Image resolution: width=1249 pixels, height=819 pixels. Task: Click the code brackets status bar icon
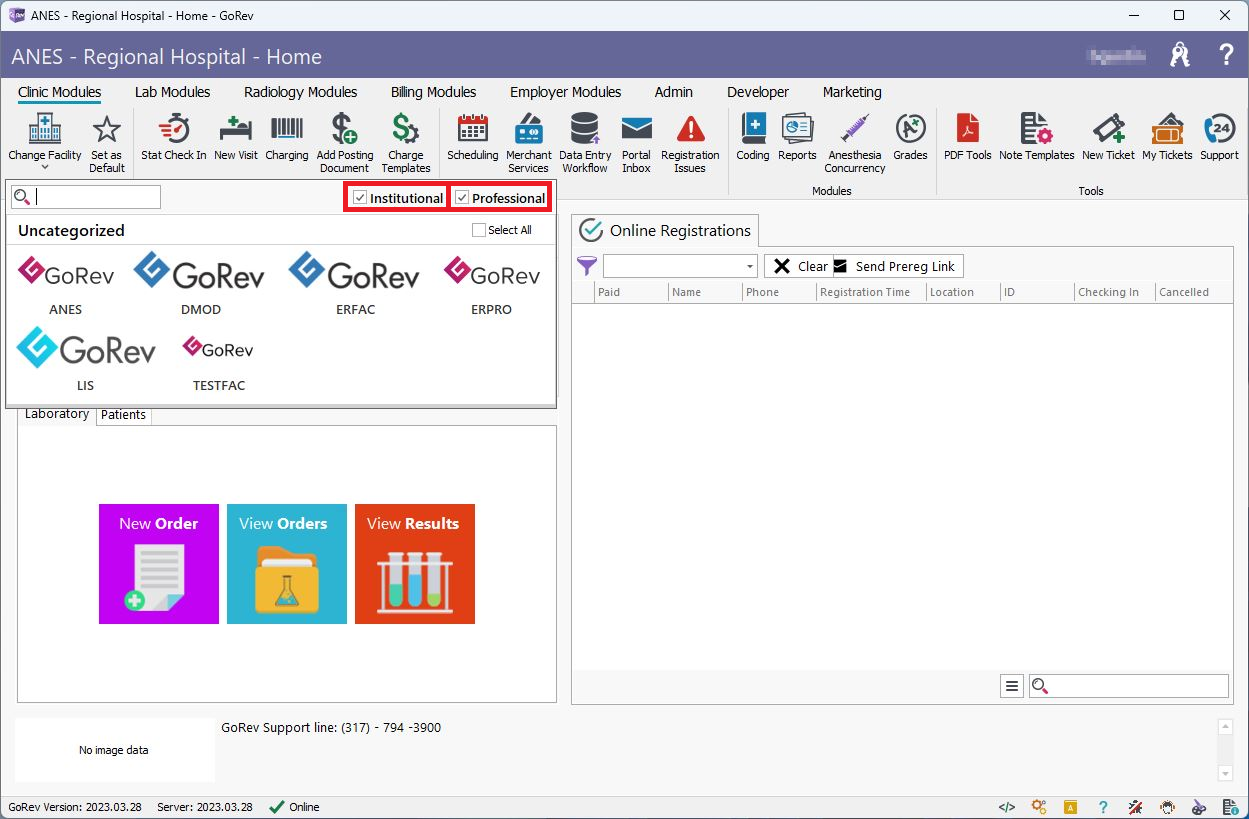pyautogui.click(x=1007, y=807)
